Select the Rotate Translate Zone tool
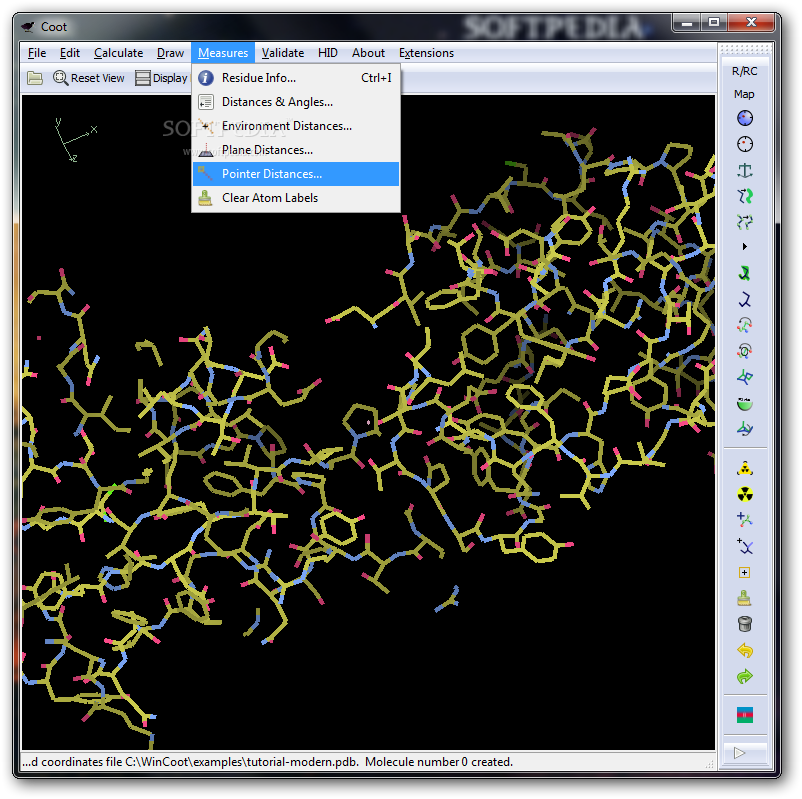Screen dimensions: 802x799 [745, 221]
